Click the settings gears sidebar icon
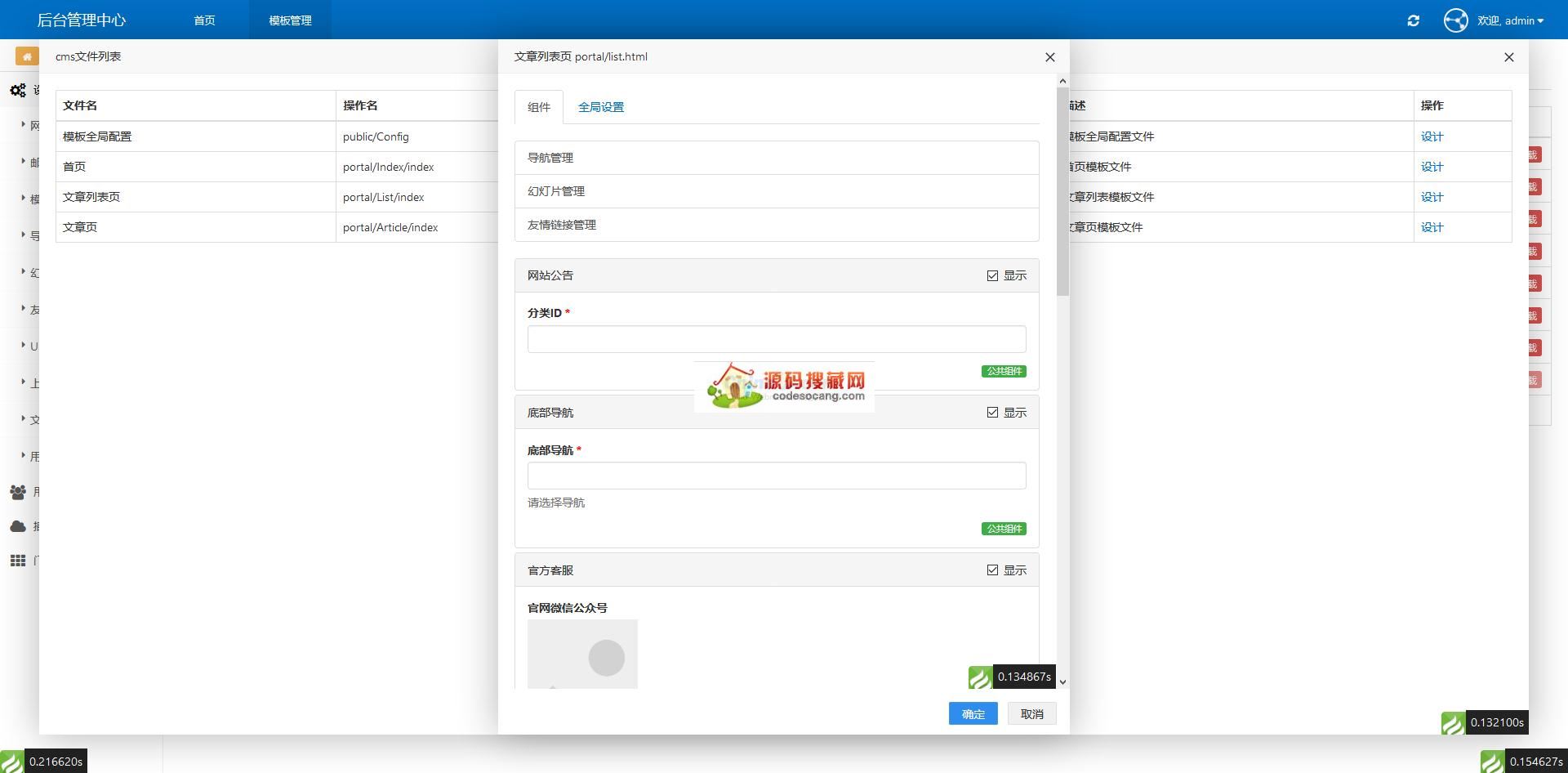This screenshot has height=773, width=1568. click(x=18, y=90)
